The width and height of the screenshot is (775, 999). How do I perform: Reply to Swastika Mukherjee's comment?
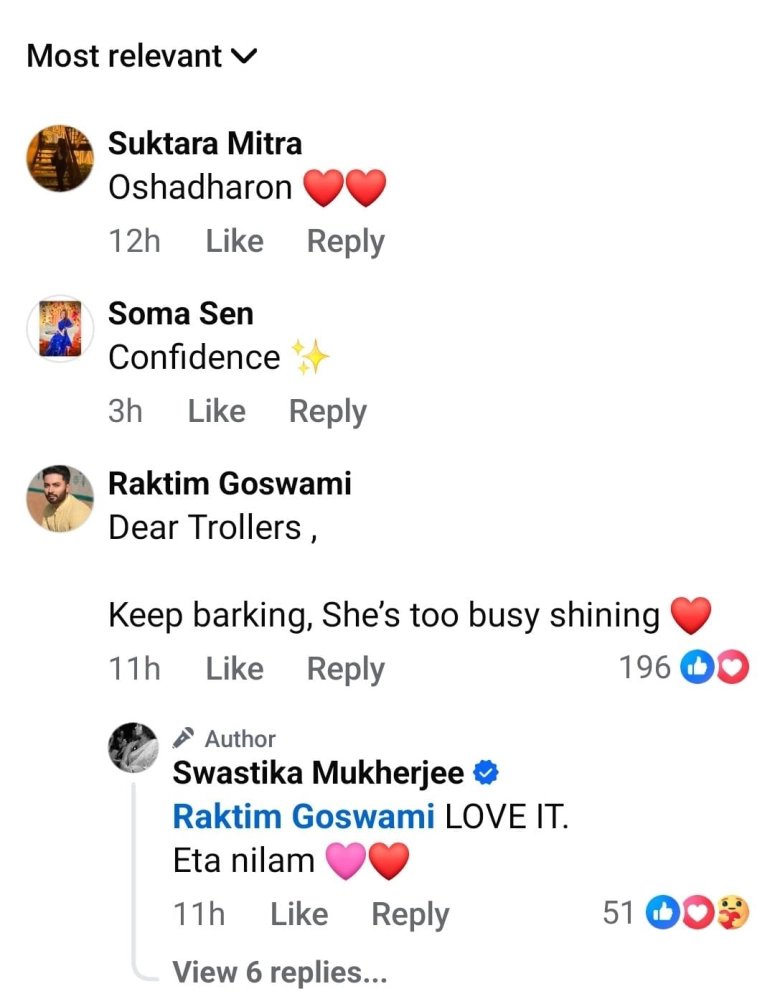coord(410,914)
